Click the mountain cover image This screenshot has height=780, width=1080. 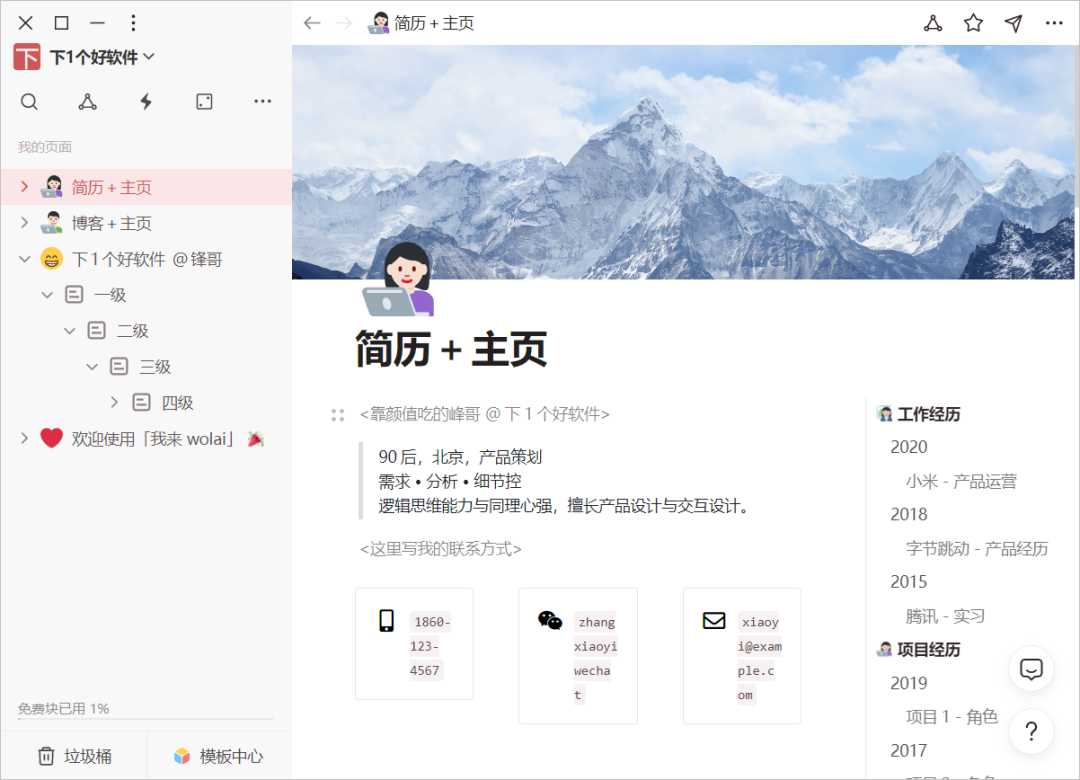683,162
